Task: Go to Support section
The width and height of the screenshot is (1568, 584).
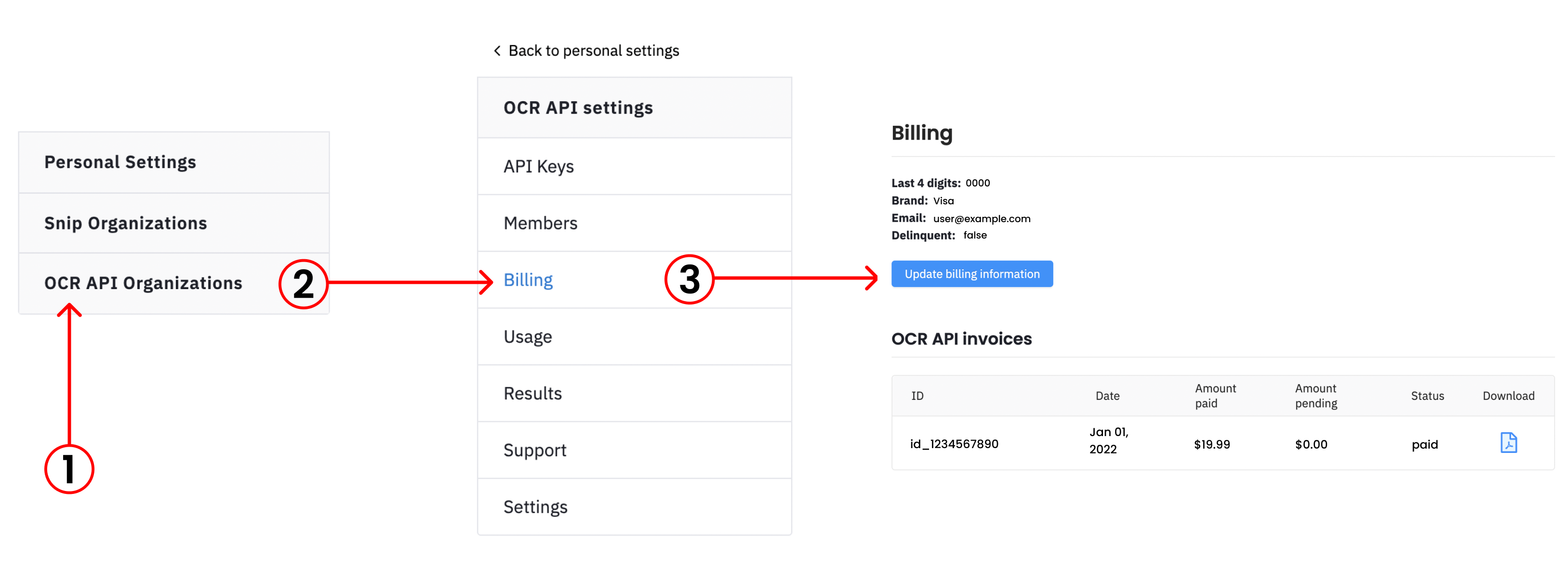Action: (x=634, y=450)
